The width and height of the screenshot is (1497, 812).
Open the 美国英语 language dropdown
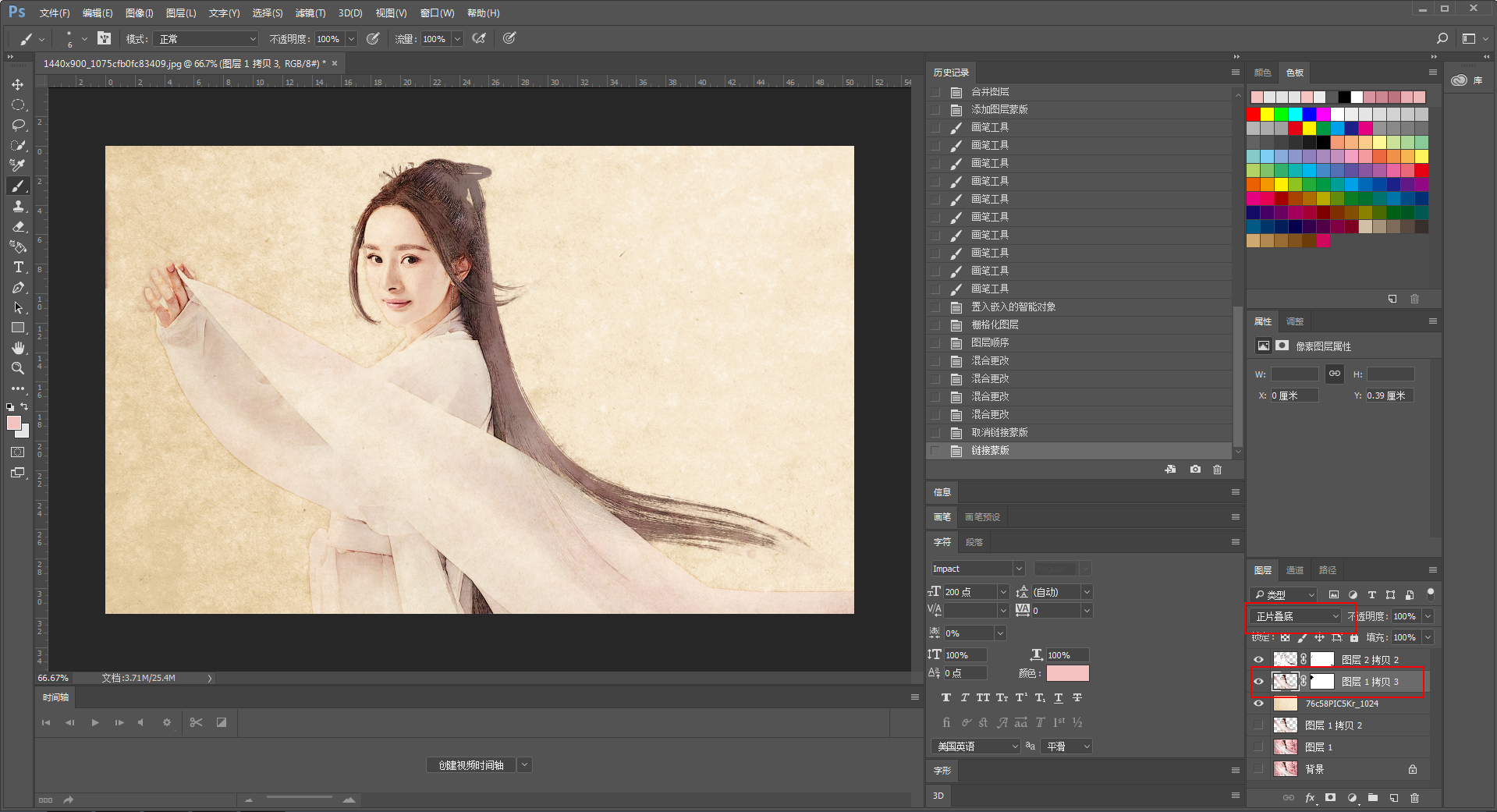(976, 746)
